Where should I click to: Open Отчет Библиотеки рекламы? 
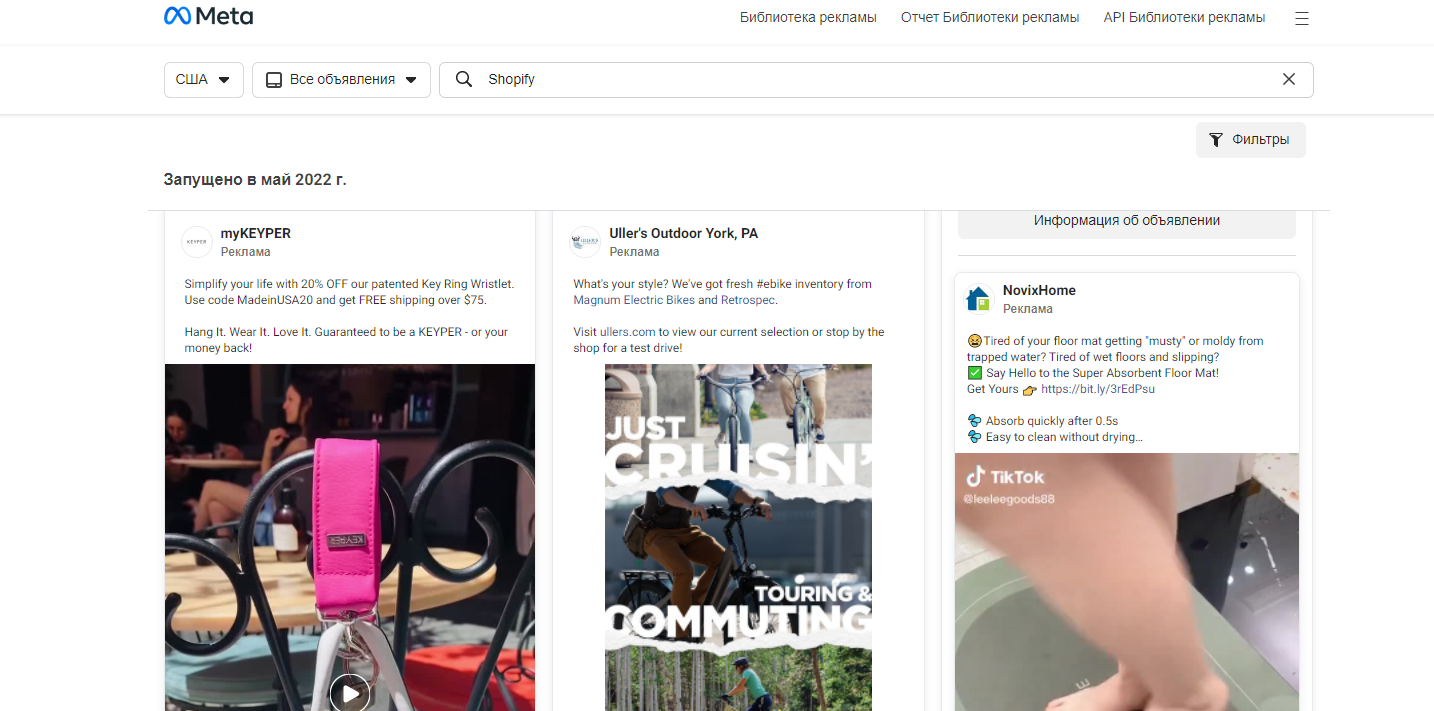pos(988,17)
